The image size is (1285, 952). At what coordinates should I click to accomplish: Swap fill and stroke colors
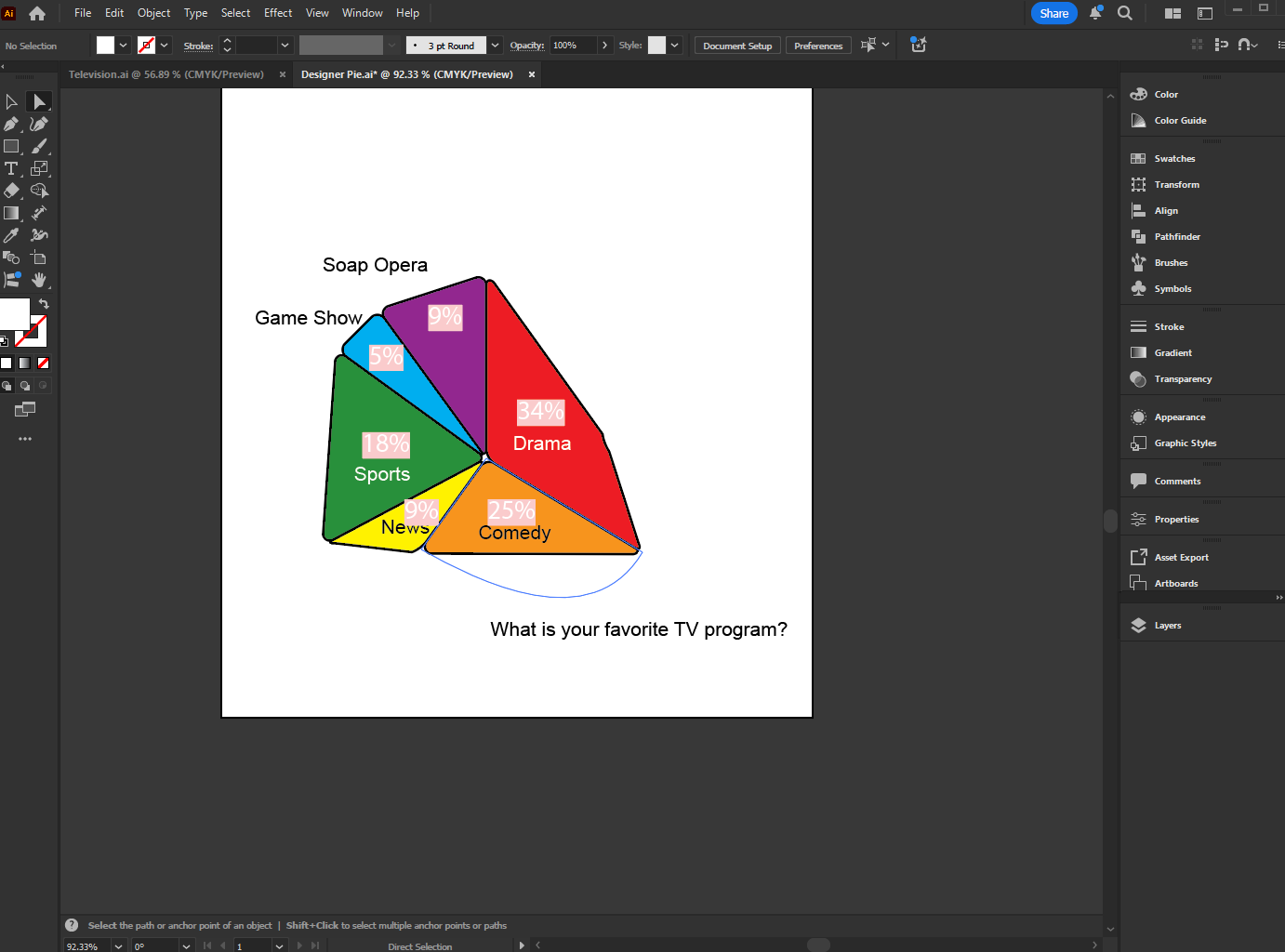click(x=44, y=304)
